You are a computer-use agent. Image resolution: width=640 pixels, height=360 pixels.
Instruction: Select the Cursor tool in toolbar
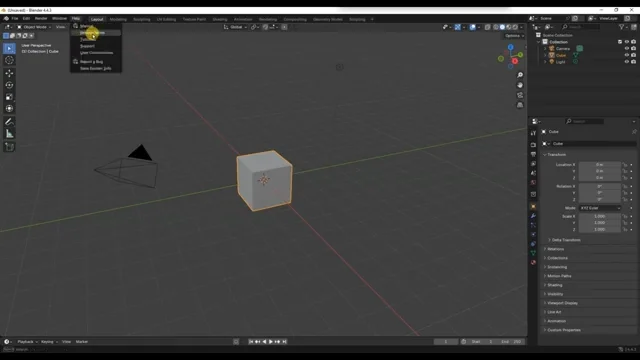tap(9, 60)
